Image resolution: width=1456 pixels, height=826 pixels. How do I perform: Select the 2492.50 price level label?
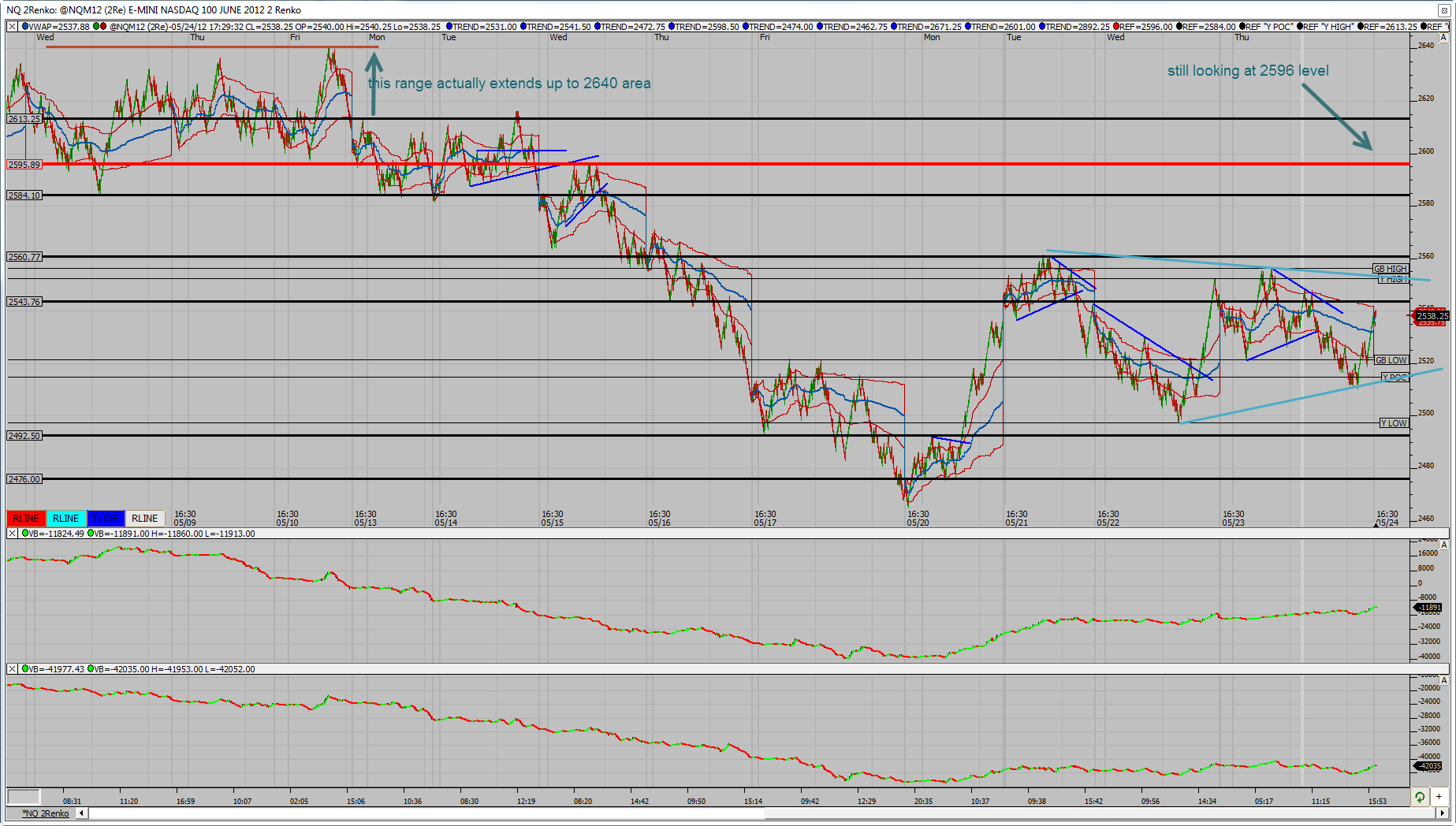[x=24, y=436]
